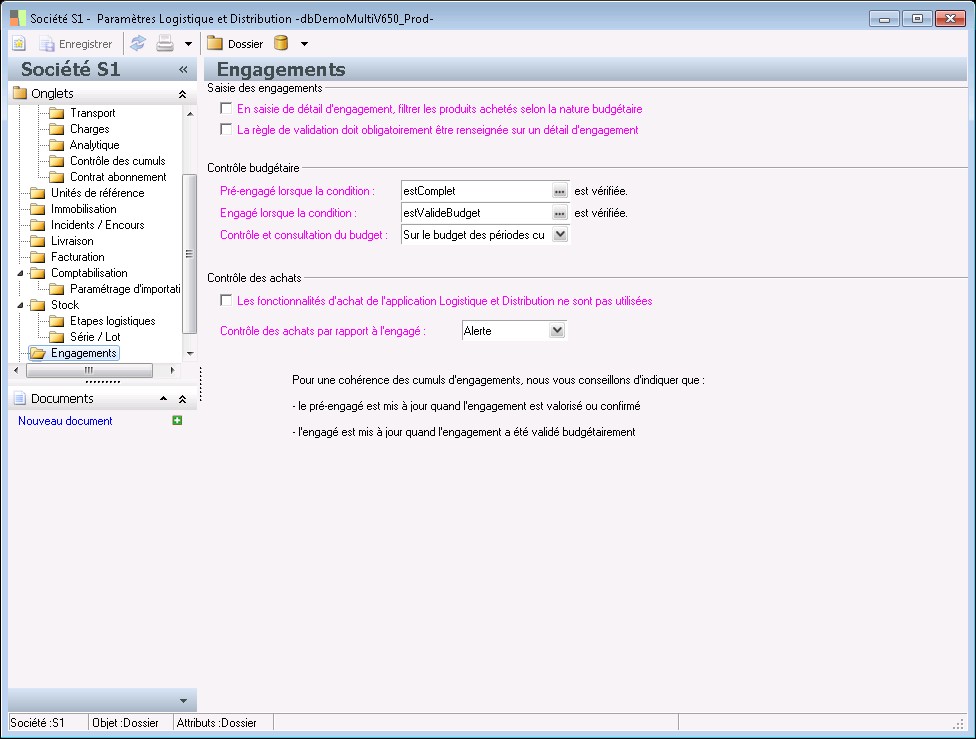Click the Objet :Dossier status bar entry
Screen dimensions: 976x739
click(x=125, y=723)
